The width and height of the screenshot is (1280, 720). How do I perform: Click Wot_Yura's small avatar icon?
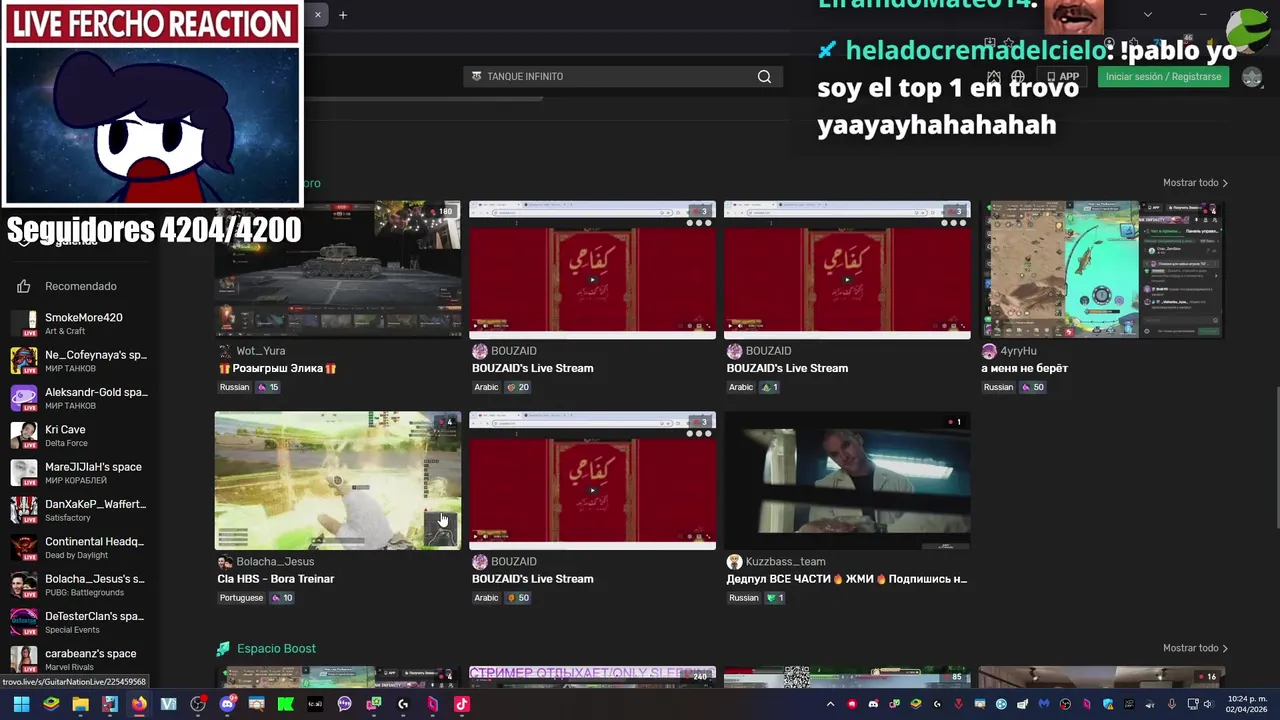tap(225, 351)
